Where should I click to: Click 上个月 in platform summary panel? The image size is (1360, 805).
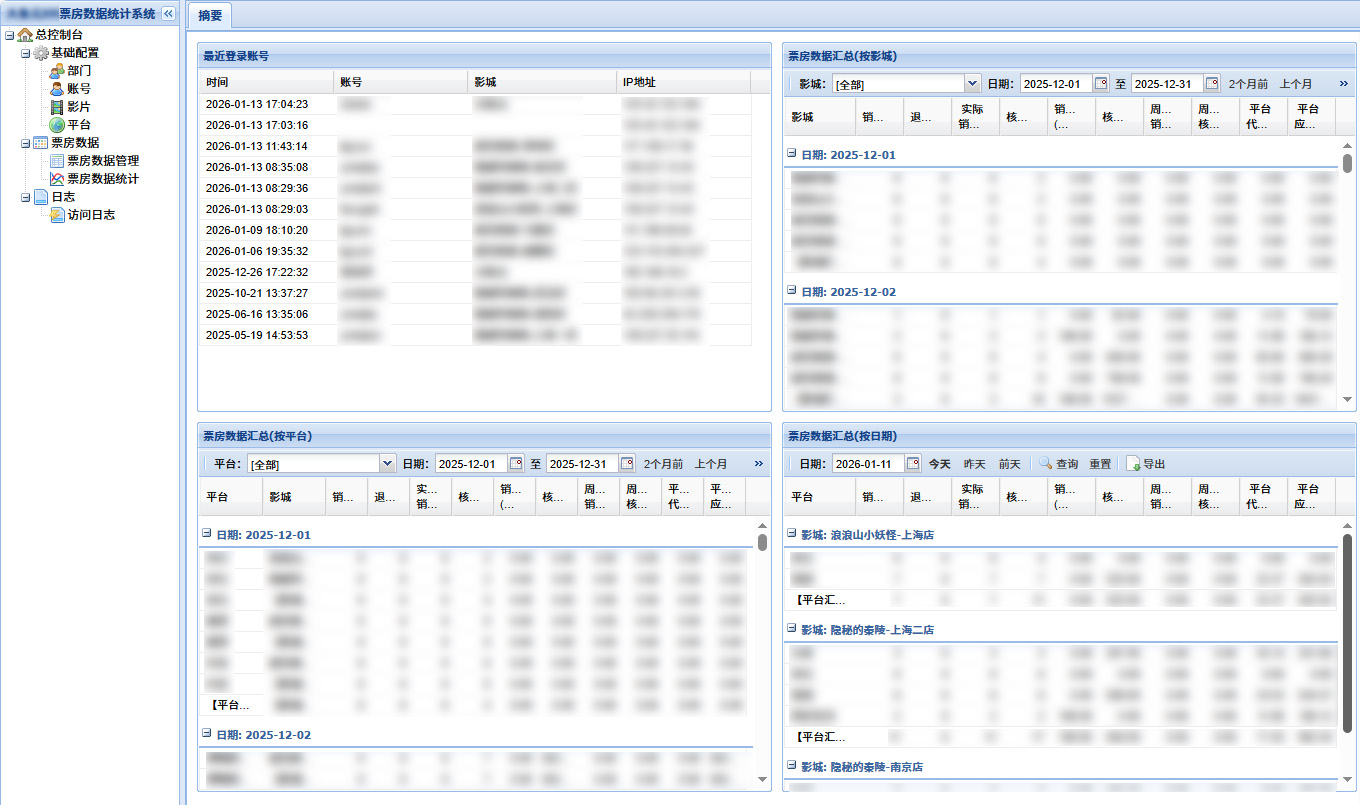click(711, 464)
